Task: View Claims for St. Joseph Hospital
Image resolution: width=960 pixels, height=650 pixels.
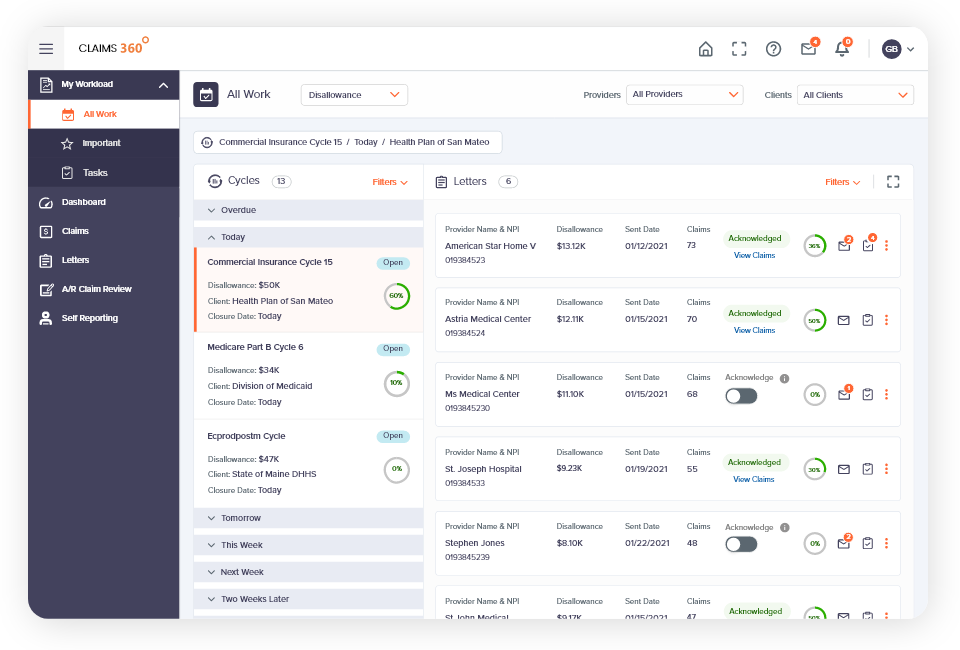Action: pyautogui.click(x=754, y=479)
